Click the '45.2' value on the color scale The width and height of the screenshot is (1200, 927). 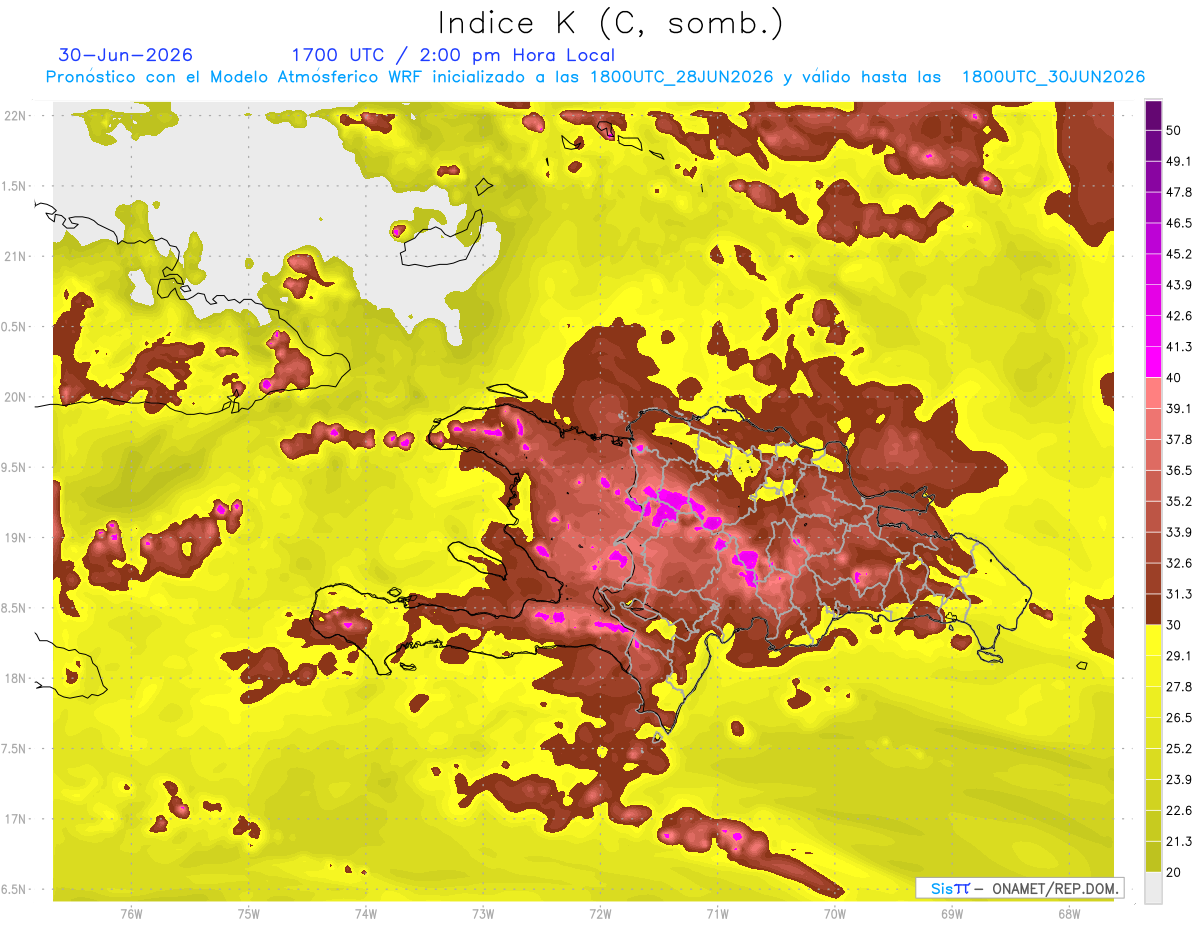click(1180, 254)
